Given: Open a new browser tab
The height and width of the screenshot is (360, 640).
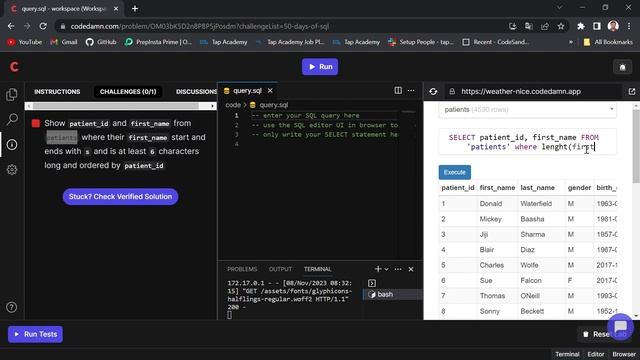Looking at the screenshot, I should (x=135, y=8).
